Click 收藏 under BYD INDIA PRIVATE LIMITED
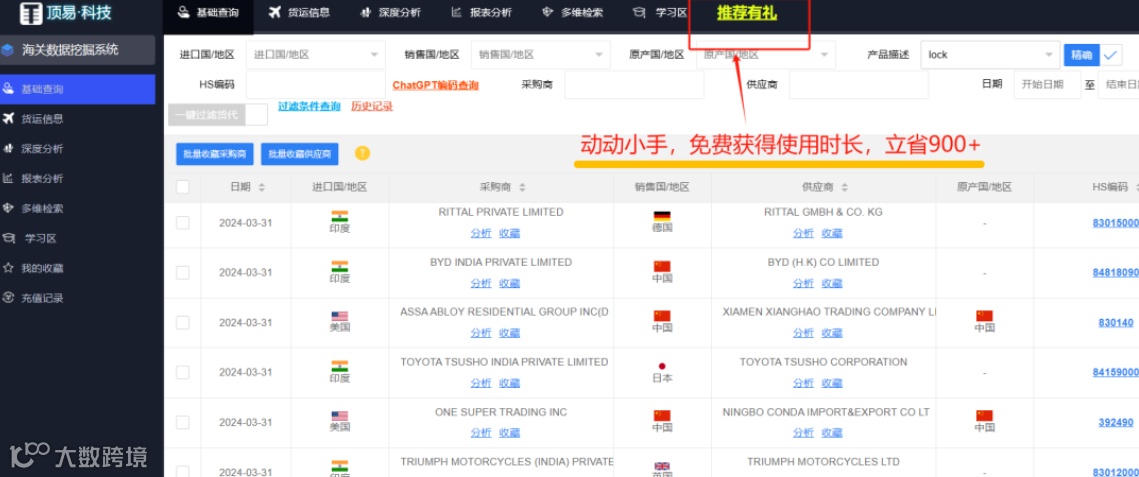1139x477 pixels. click(509, 283)
